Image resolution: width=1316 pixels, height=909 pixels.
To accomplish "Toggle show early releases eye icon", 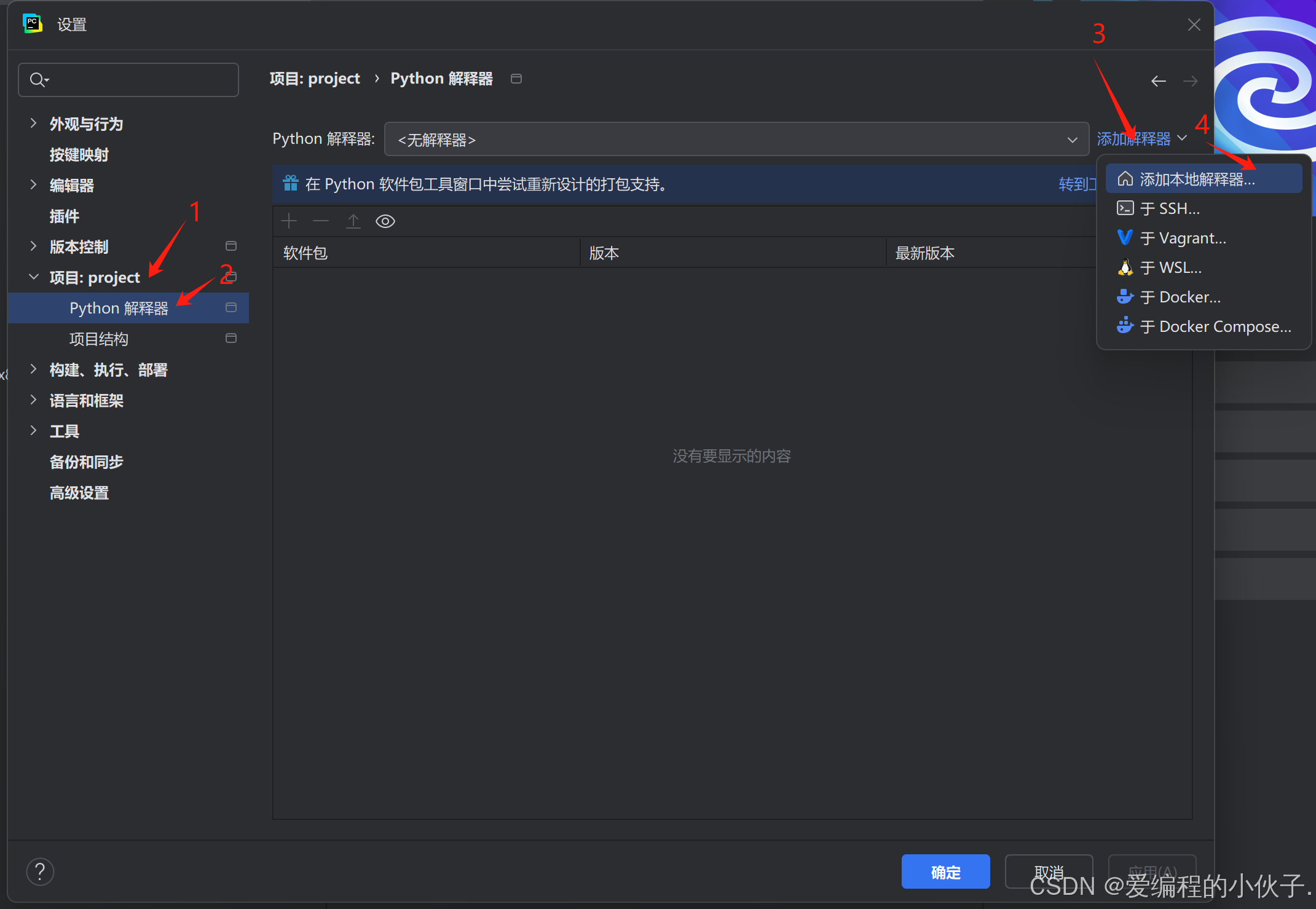I will point(385,221).
